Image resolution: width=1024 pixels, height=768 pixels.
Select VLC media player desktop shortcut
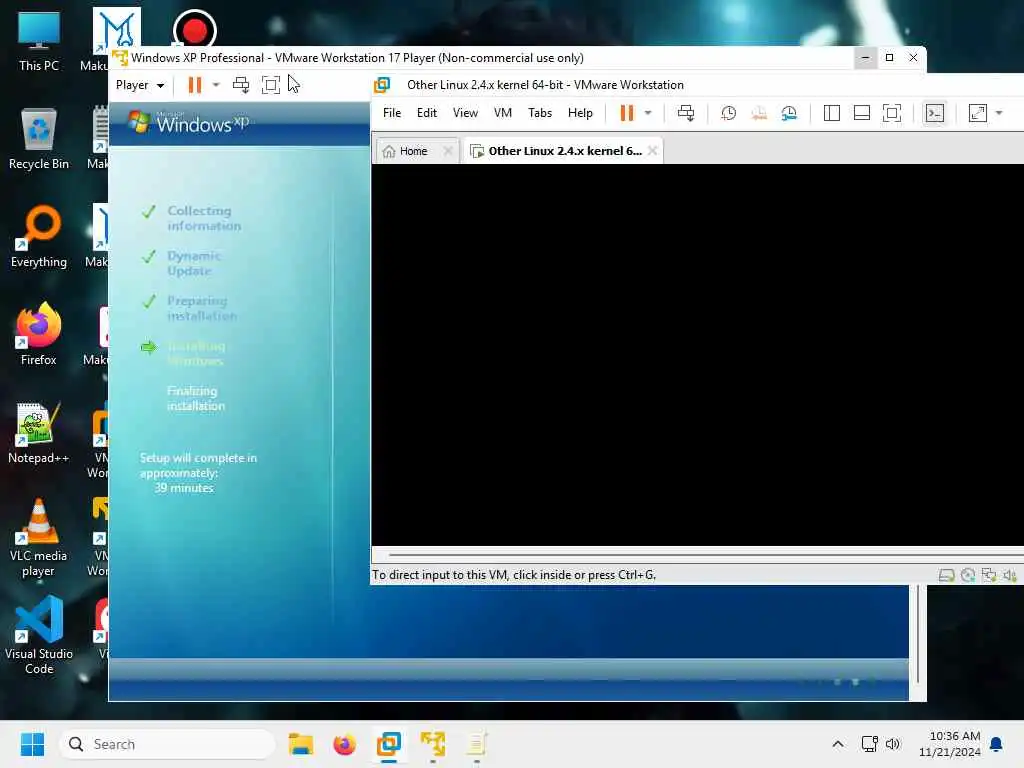pos(39,537)
